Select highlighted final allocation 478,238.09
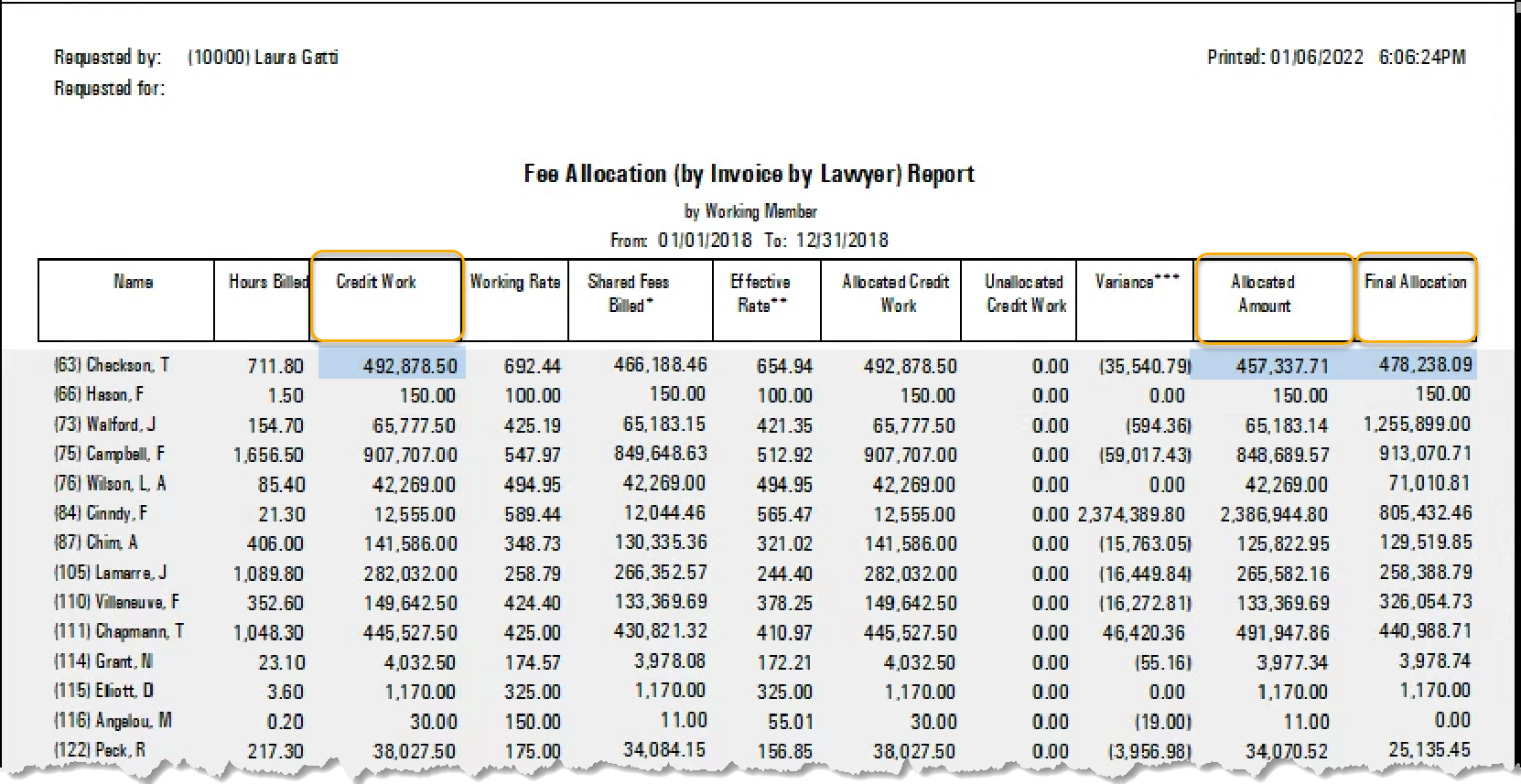 point(1425,364)
